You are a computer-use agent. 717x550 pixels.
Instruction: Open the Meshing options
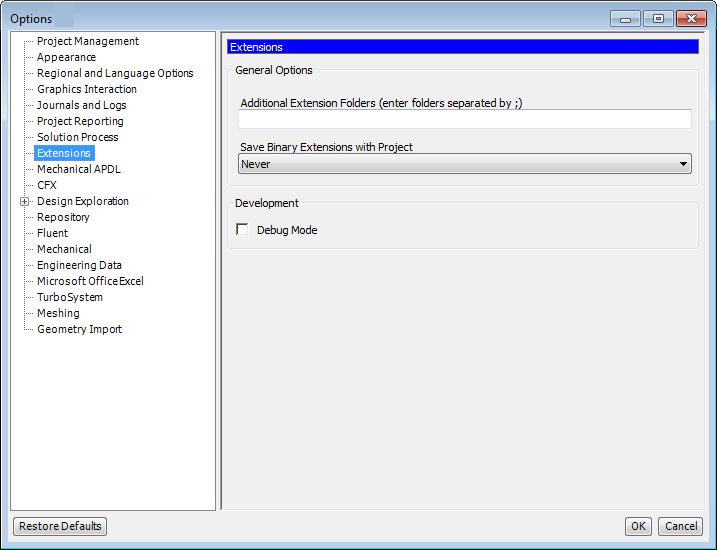[58, 313]
